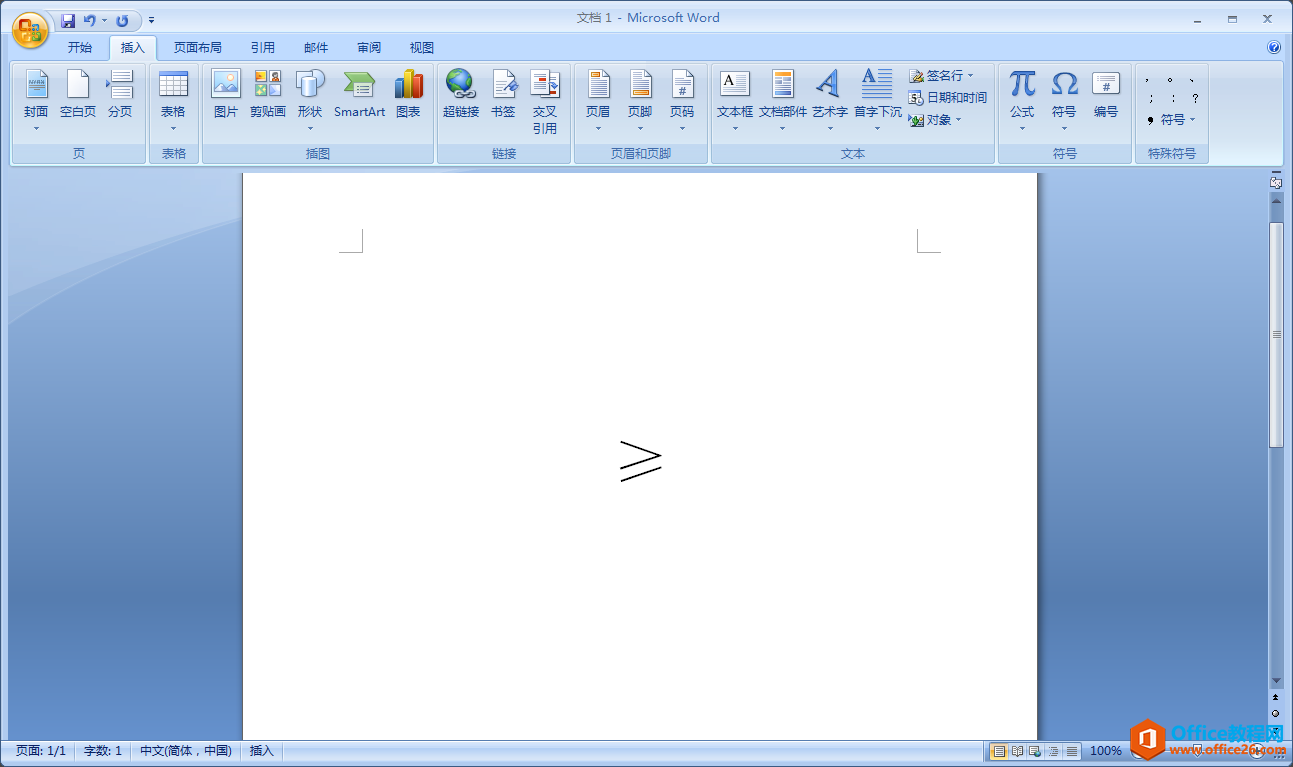Viewport: 1293px width, 767px height.
Task: Open the 文档部件 quick parts menu
Action: click(783, 101)
